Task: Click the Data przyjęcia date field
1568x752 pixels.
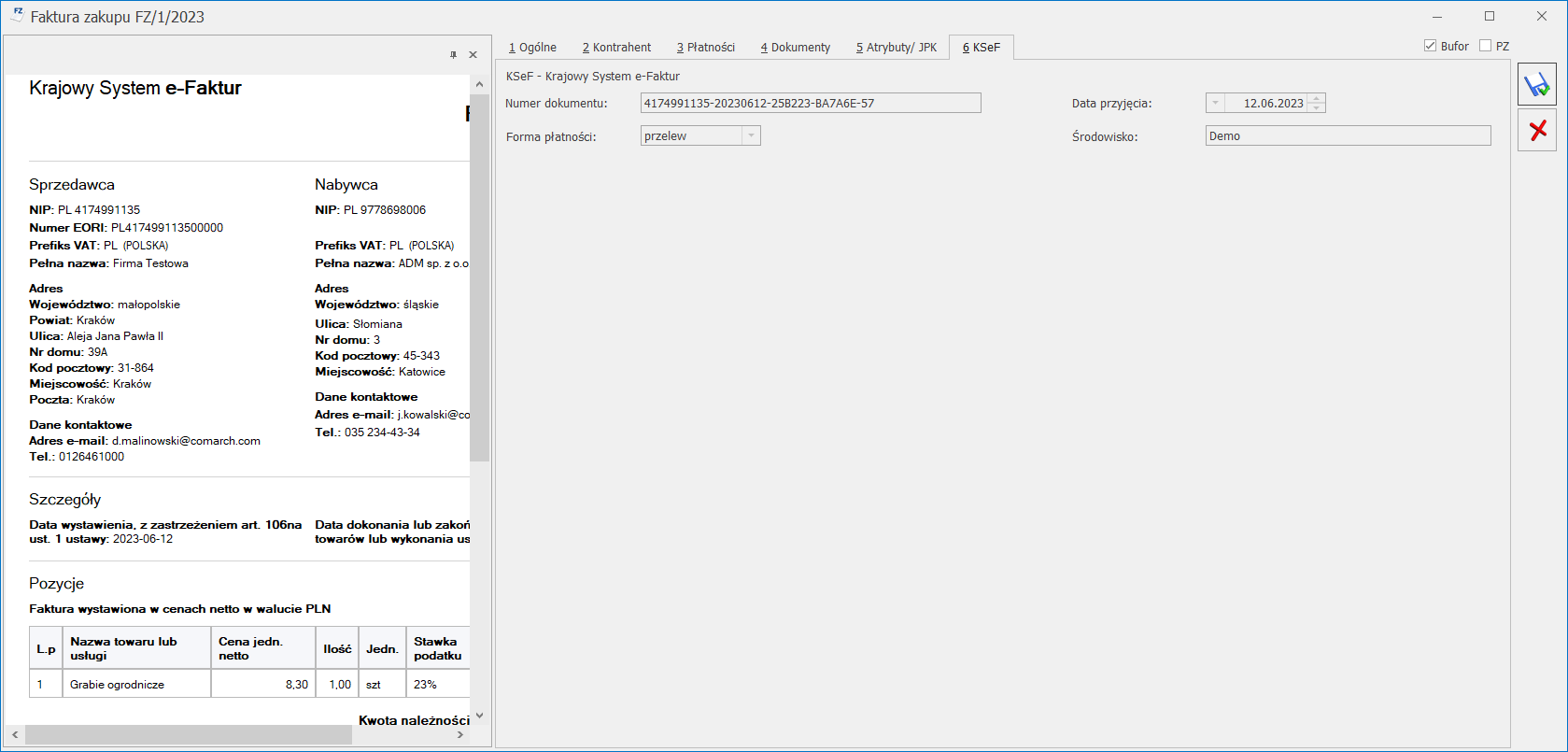Action: point(1265,104)
